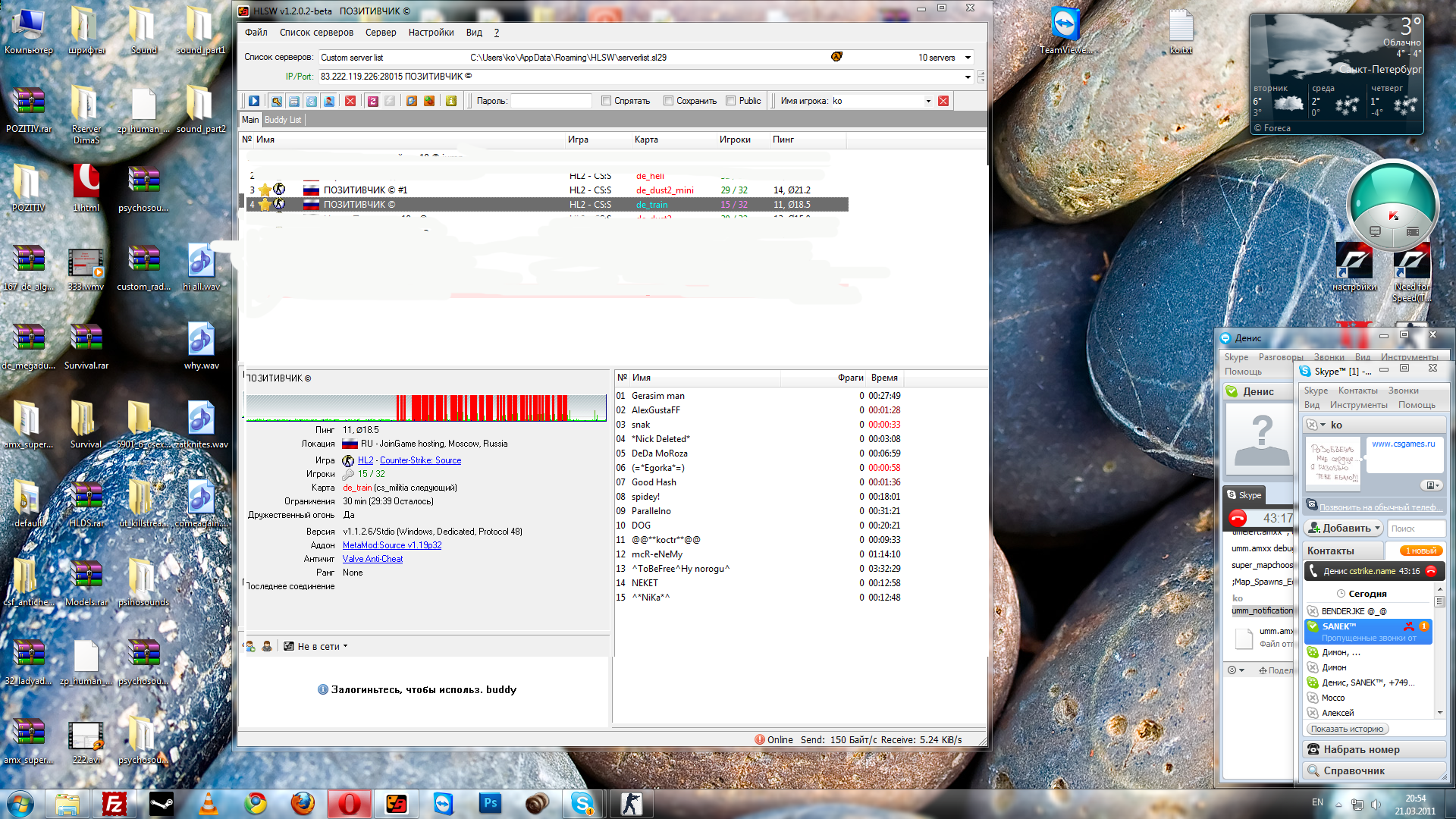Open the IP/Port address dropdown
Viewport: 1456px width, 819px height.
tap(968, 77)
